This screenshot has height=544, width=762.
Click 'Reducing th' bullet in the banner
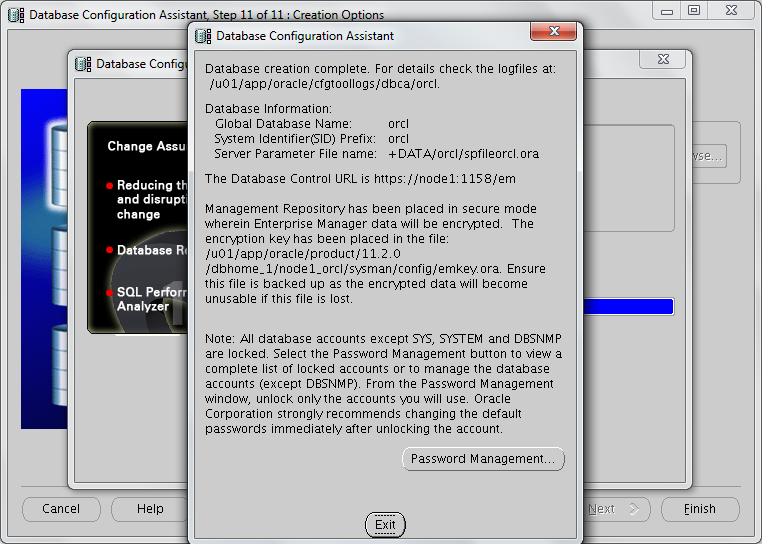click(147, 200)
